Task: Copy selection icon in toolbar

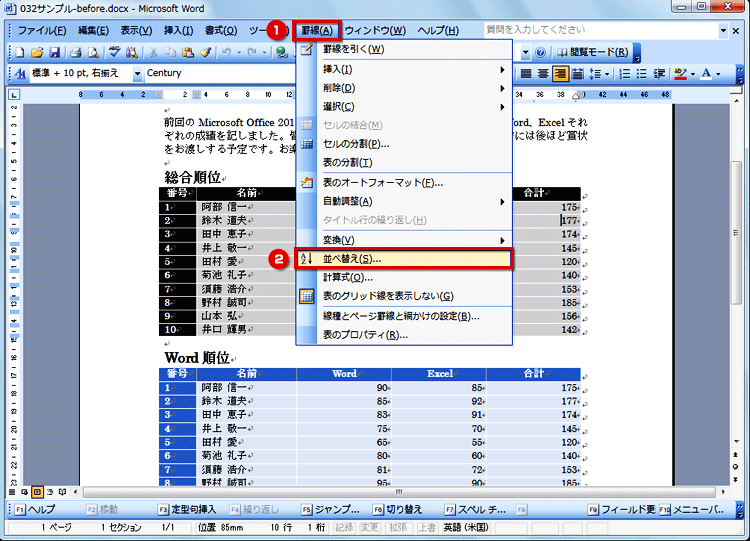Action: tap(170, 53)
